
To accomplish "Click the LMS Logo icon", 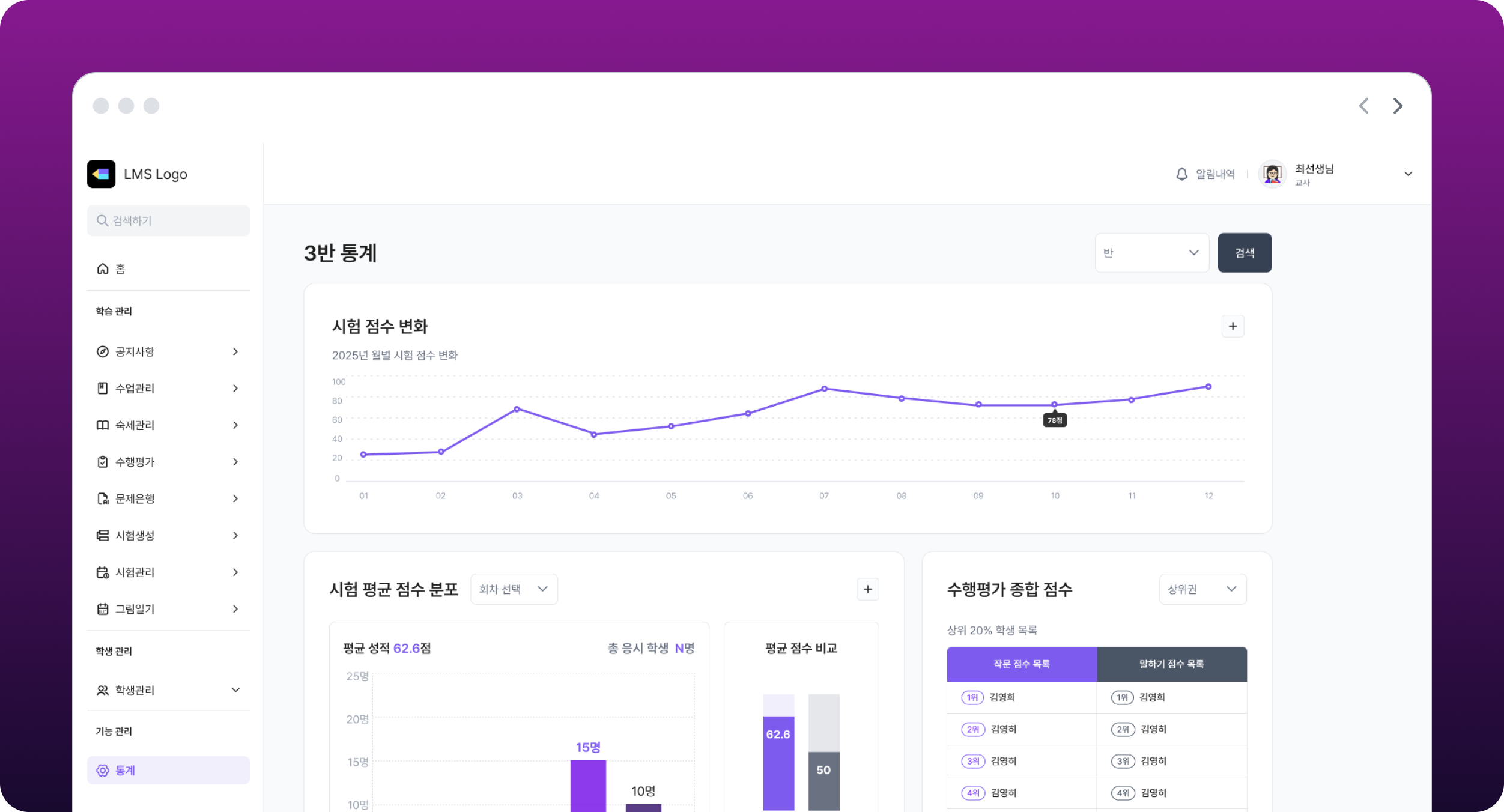I will [101, 174].
